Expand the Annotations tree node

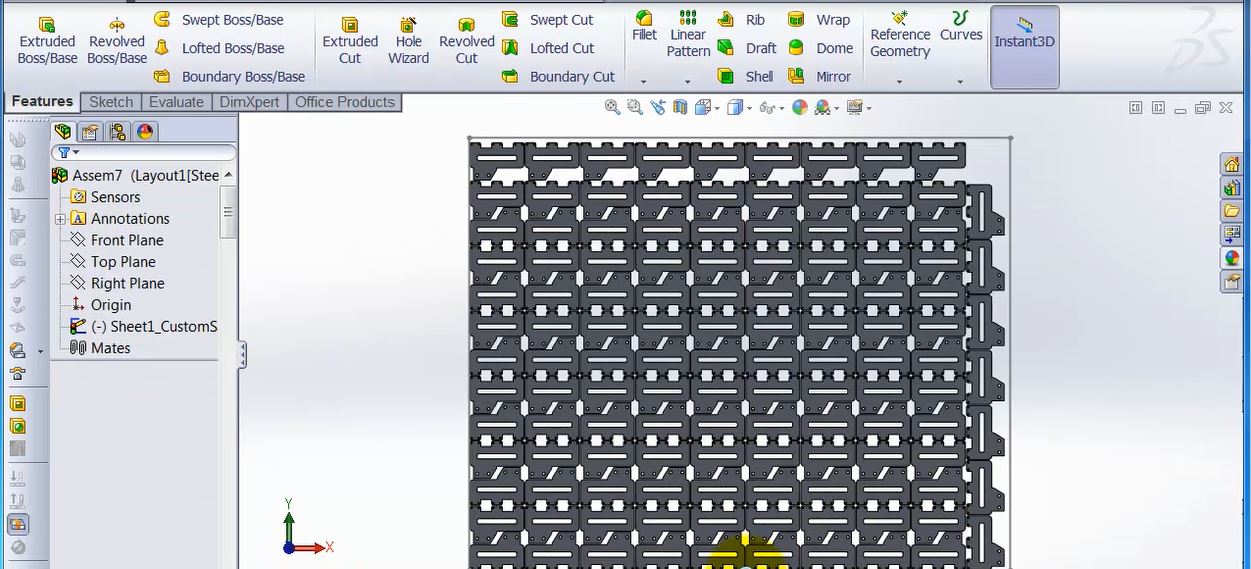(x=60, y=219)
